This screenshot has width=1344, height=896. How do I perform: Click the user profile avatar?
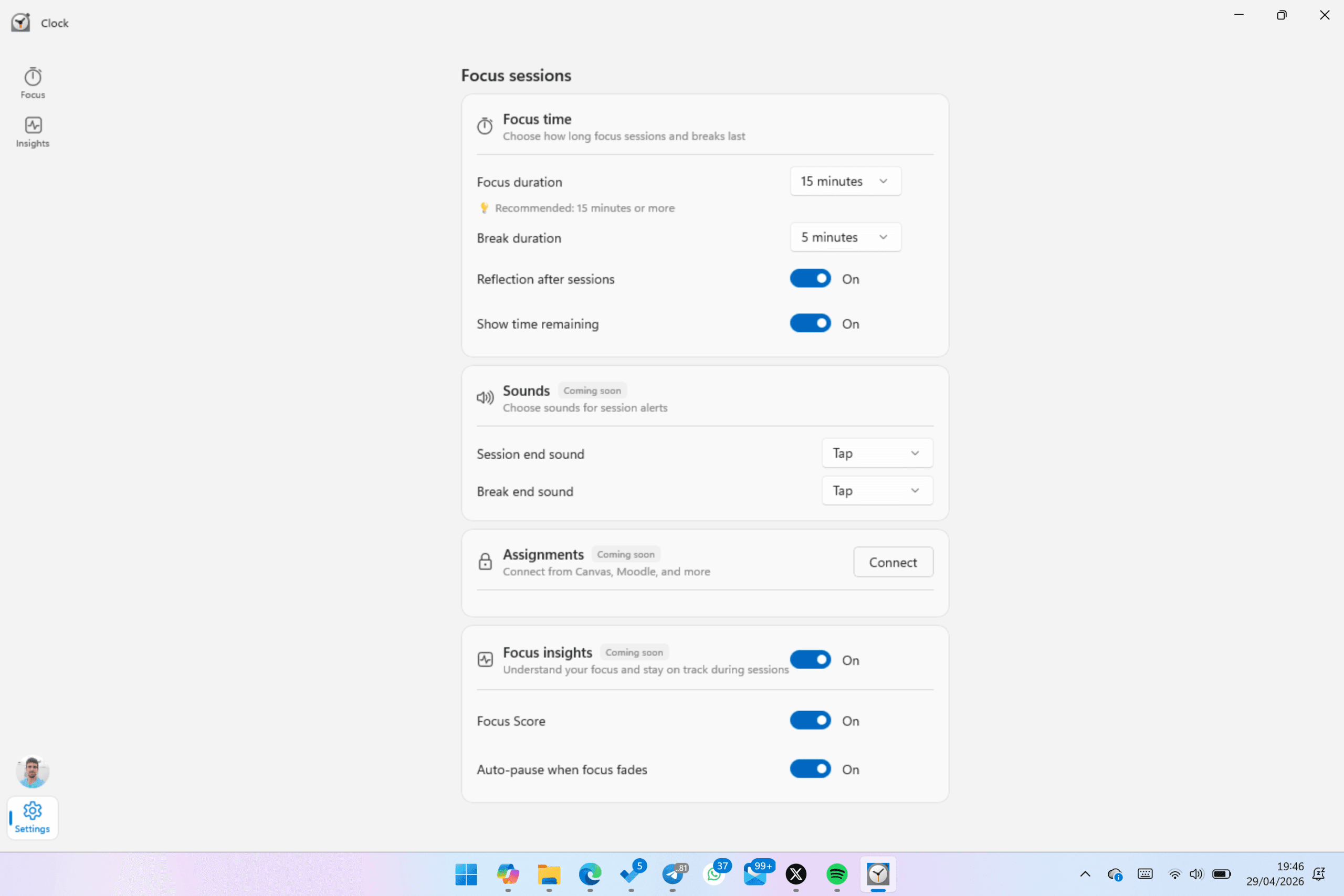tap(33, 772)
